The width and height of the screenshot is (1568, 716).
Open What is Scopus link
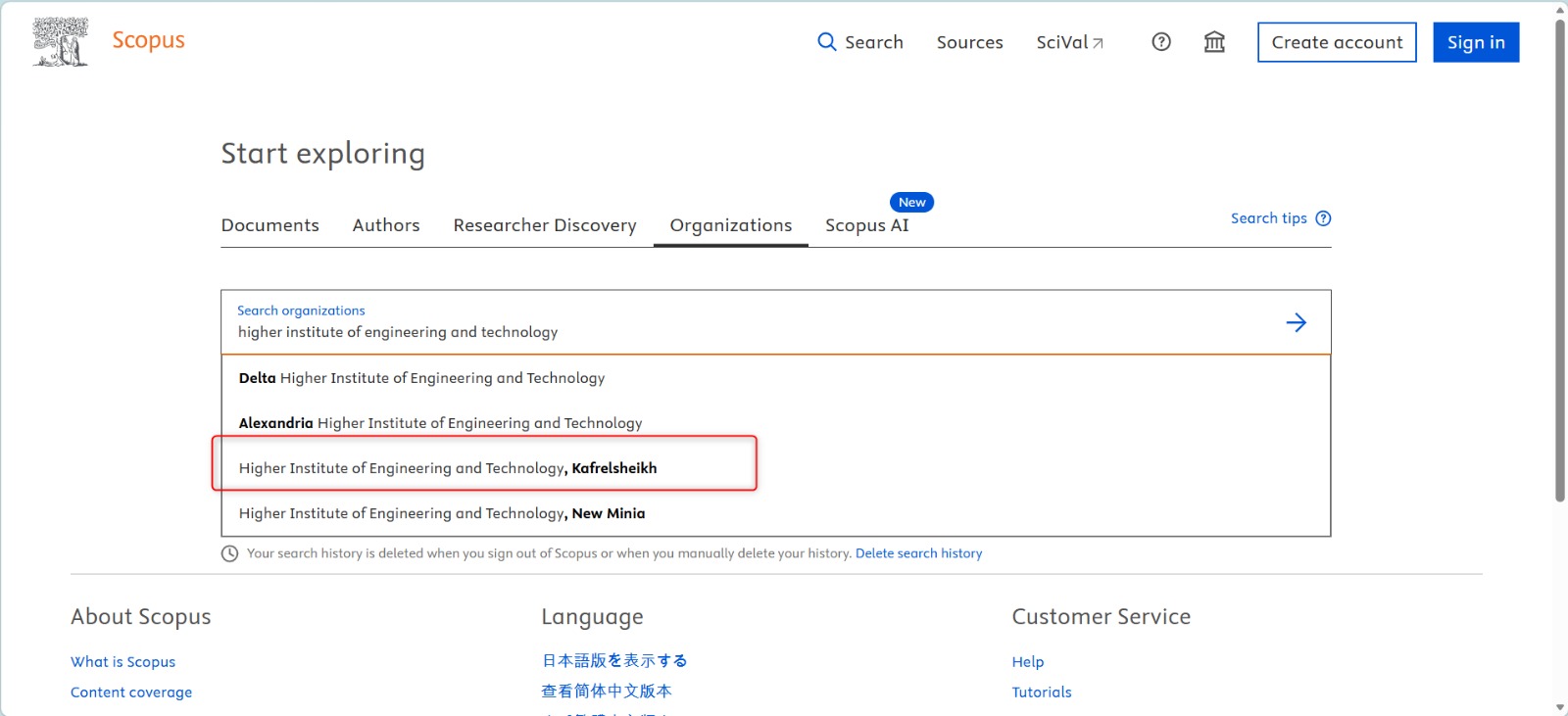click(123, 662)
